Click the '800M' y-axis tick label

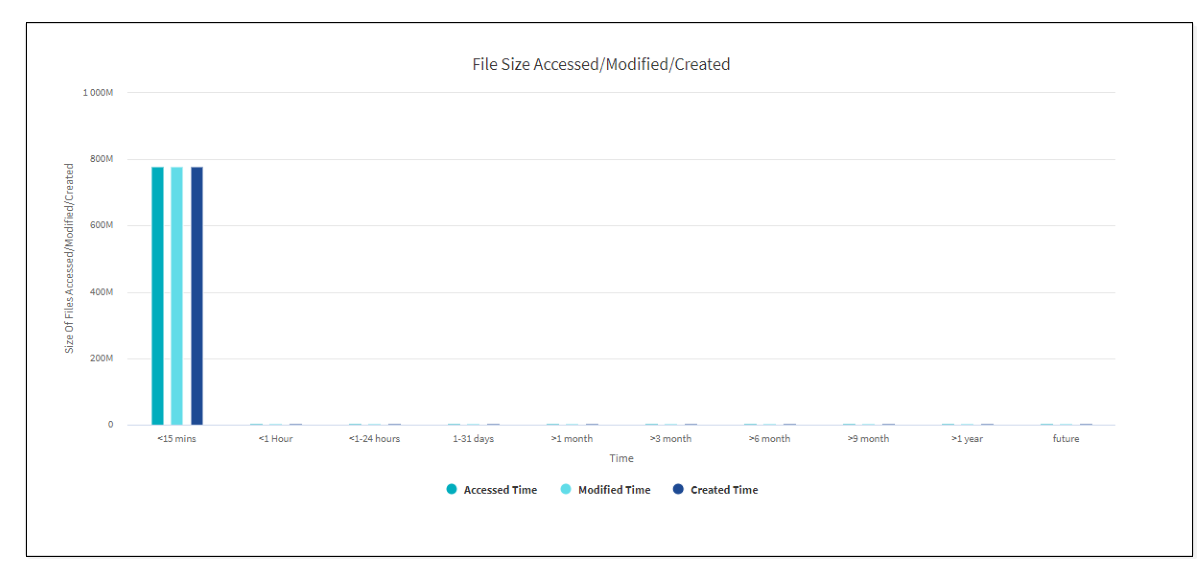(x=99, y=159)
